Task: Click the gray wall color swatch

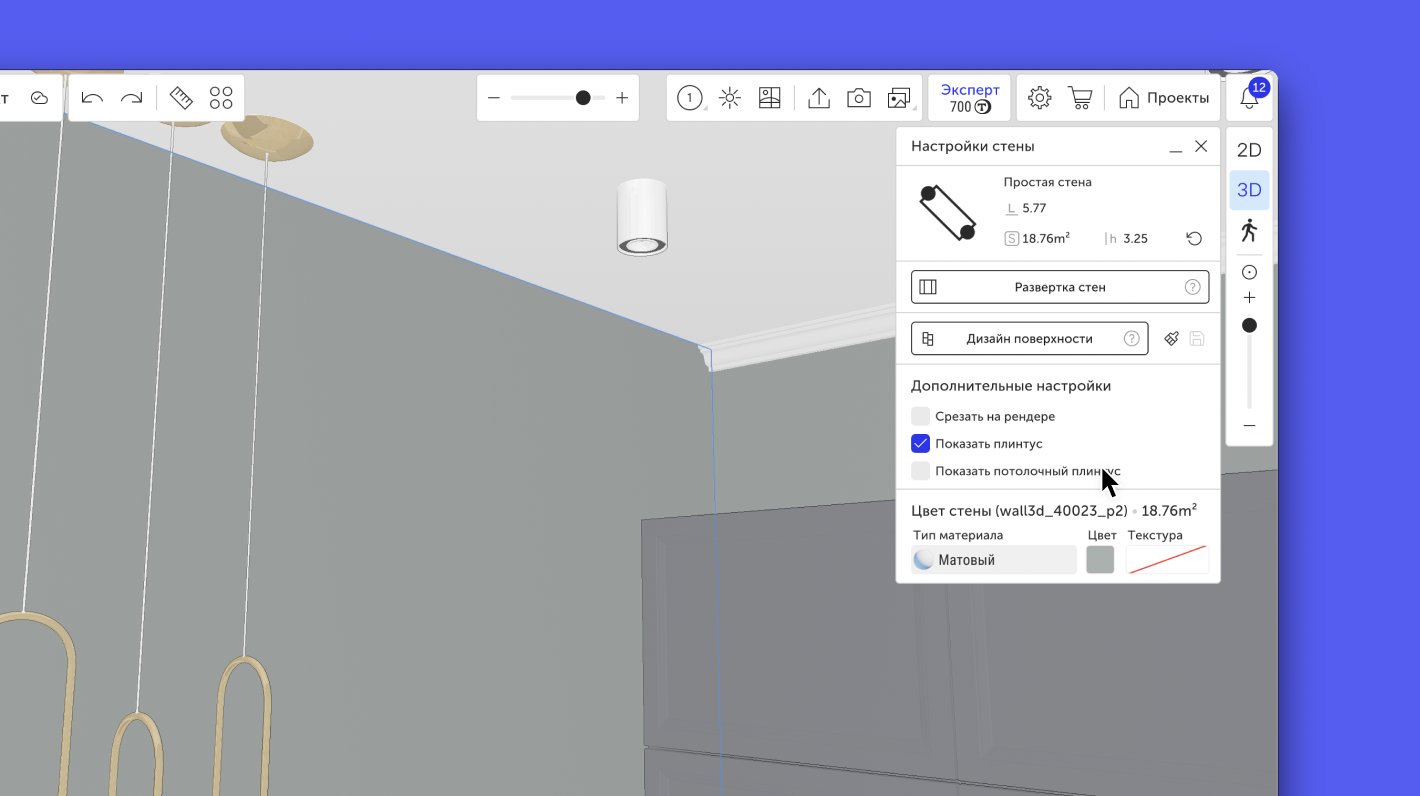Action: (x=1100, y=560)
